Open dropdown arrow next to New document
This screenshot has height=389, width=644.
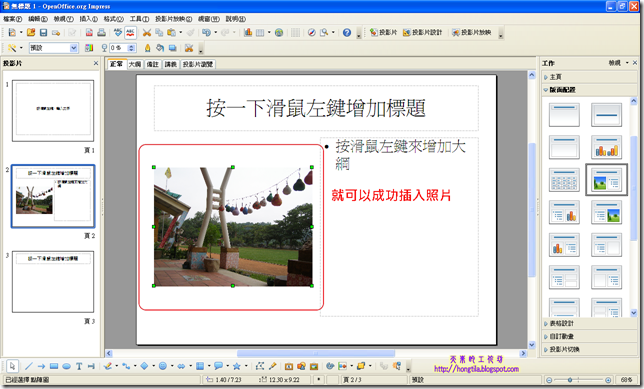[21, 32]
